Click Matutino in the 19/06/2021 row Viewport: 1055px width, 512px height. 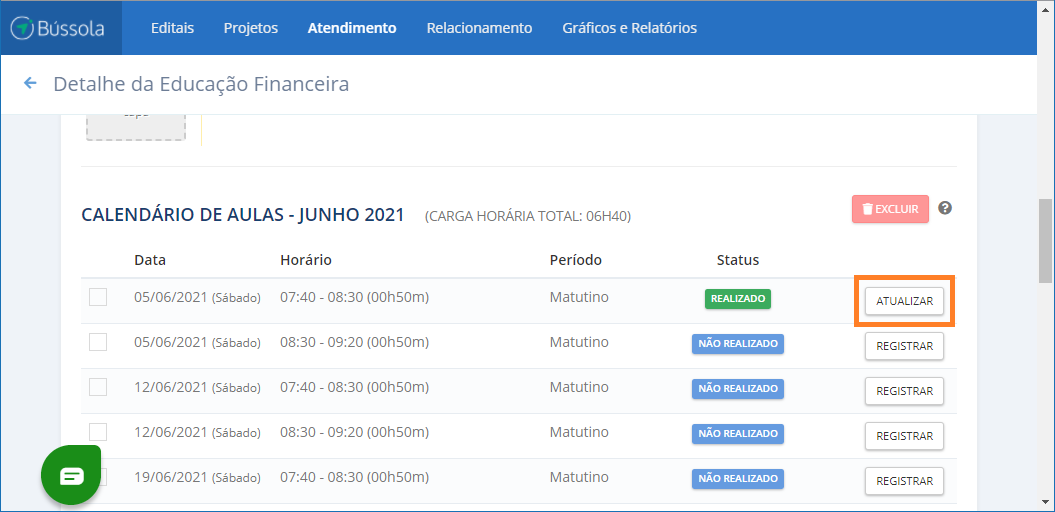579,477
